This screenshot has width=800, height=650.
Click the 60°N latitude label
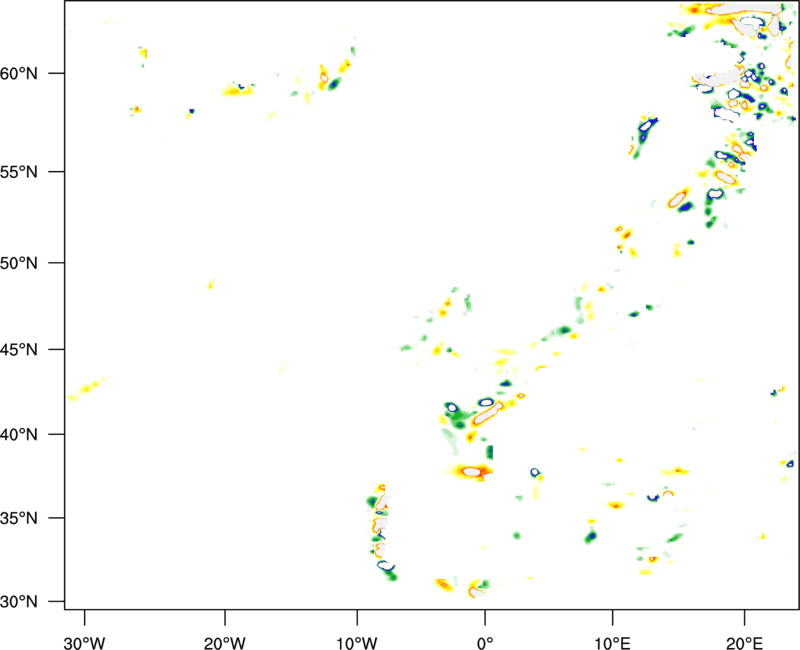pos(19,74)
